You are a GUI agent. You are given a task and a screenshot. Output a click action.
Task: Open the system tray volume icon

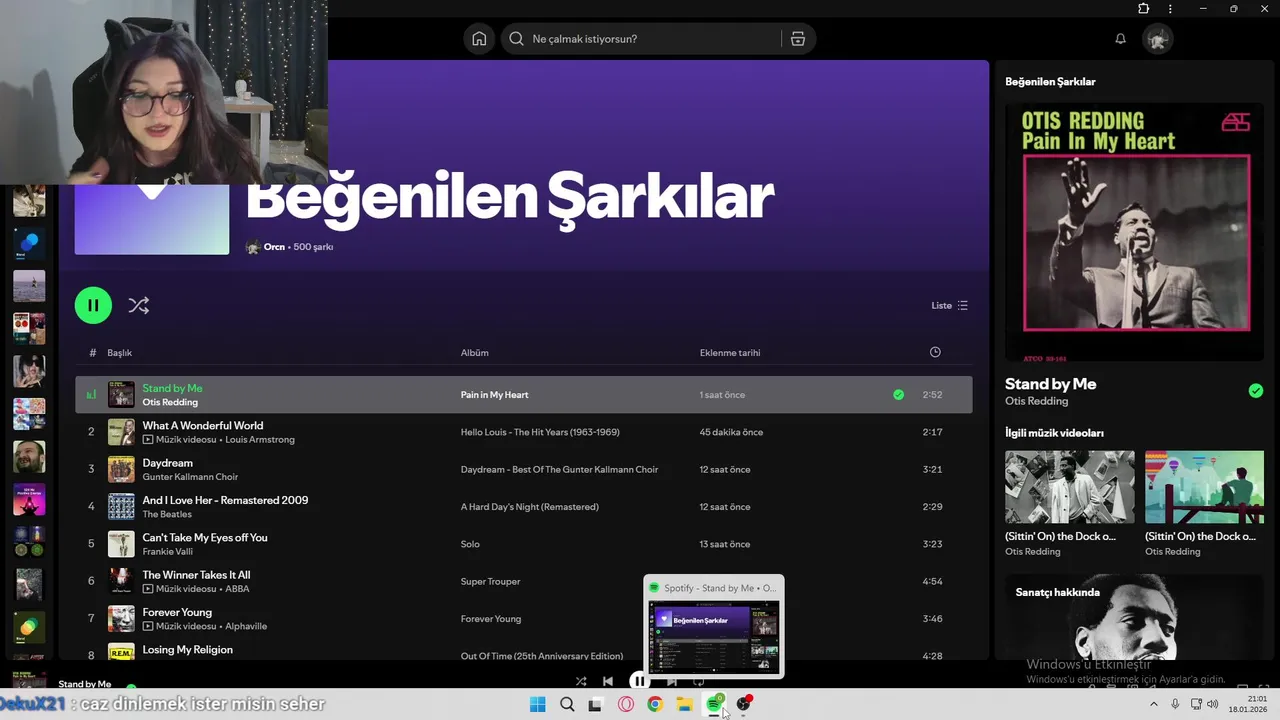[x=1212, y=704]
